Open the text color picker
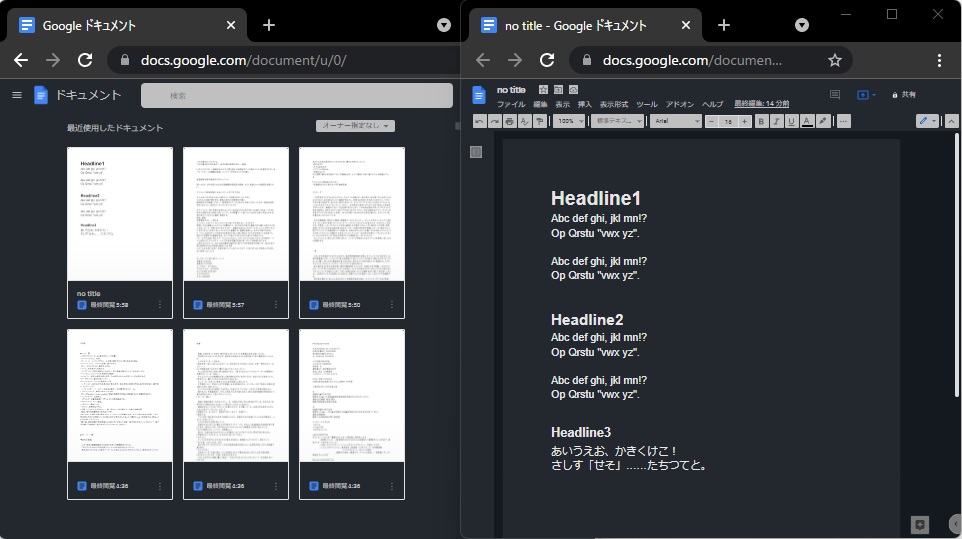Screen dimensions: 962x539 click(807, 121)
